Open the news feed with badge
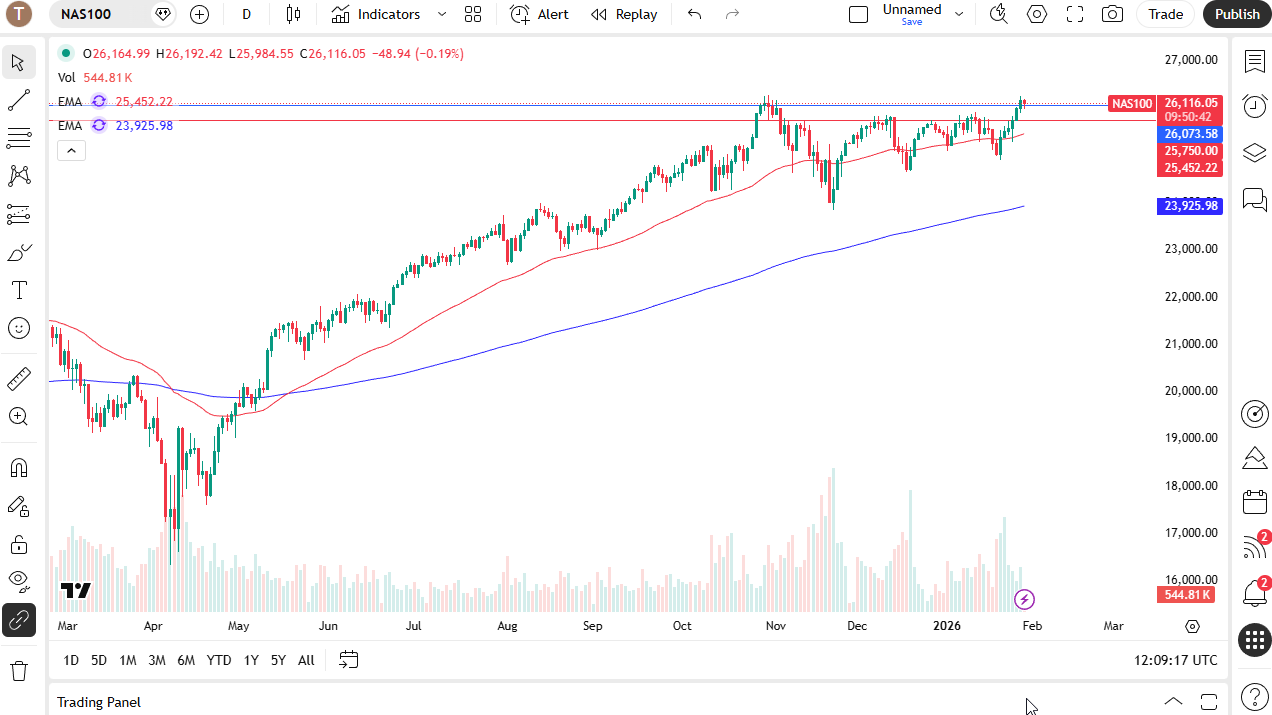Viewport: 1272px width, 715px height. coord(1254,547)
